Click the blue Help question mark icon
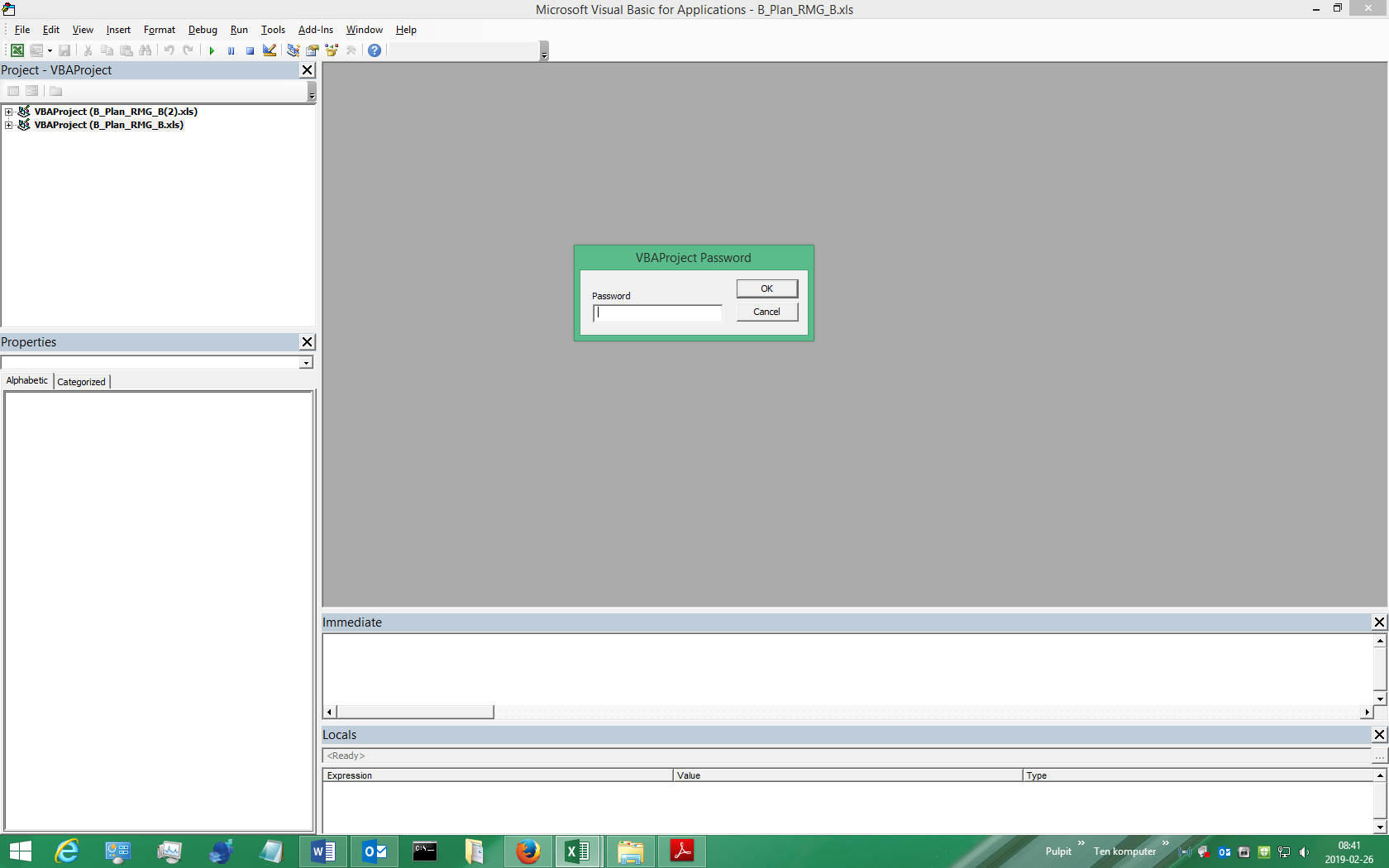Screen dimensions: 1389x868 (x=375, y=50)
